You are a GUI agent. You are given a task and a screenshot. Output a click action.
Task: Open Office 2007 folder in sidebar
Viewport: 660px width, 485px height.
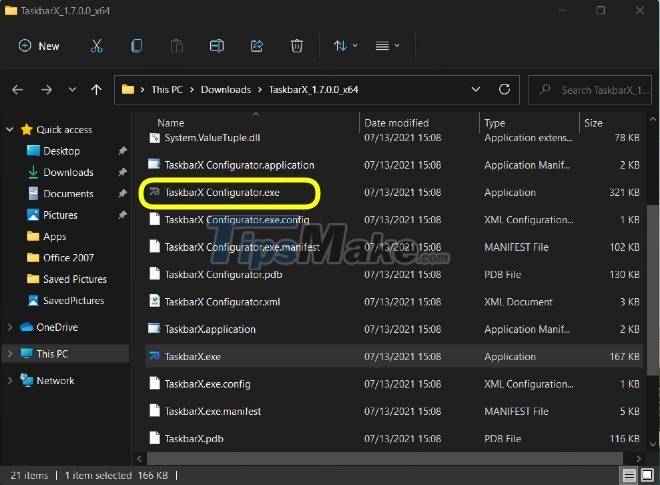coord(68,258)
